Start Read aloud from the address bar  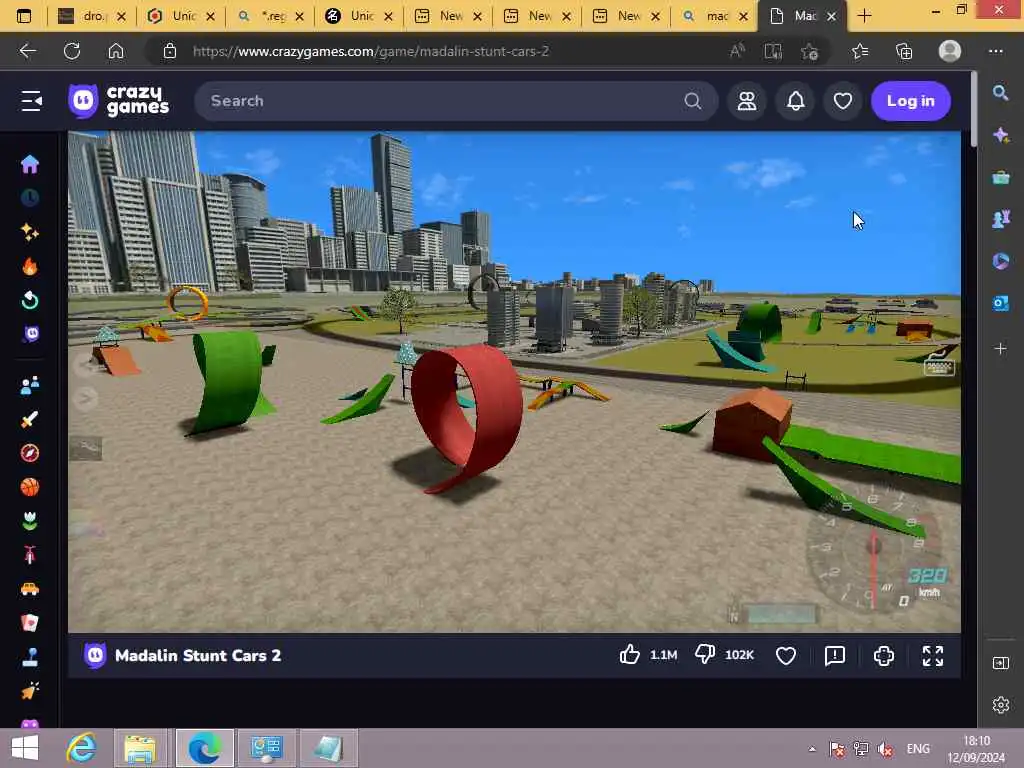pyautogui.click(x=737, y=51)
